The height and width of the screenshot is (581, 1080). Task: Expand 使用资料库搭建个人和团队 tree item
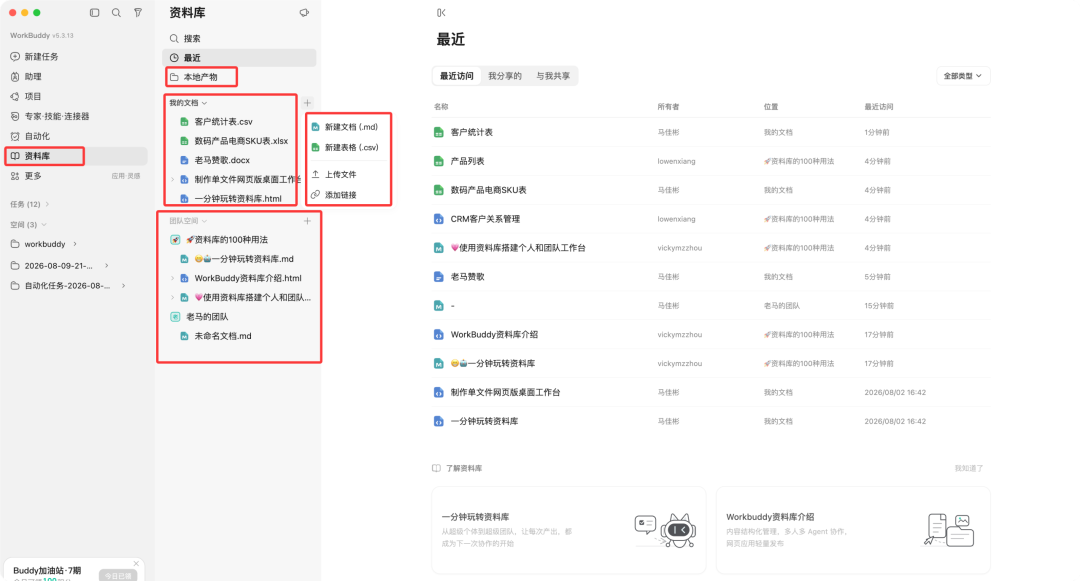click(172, 297)
